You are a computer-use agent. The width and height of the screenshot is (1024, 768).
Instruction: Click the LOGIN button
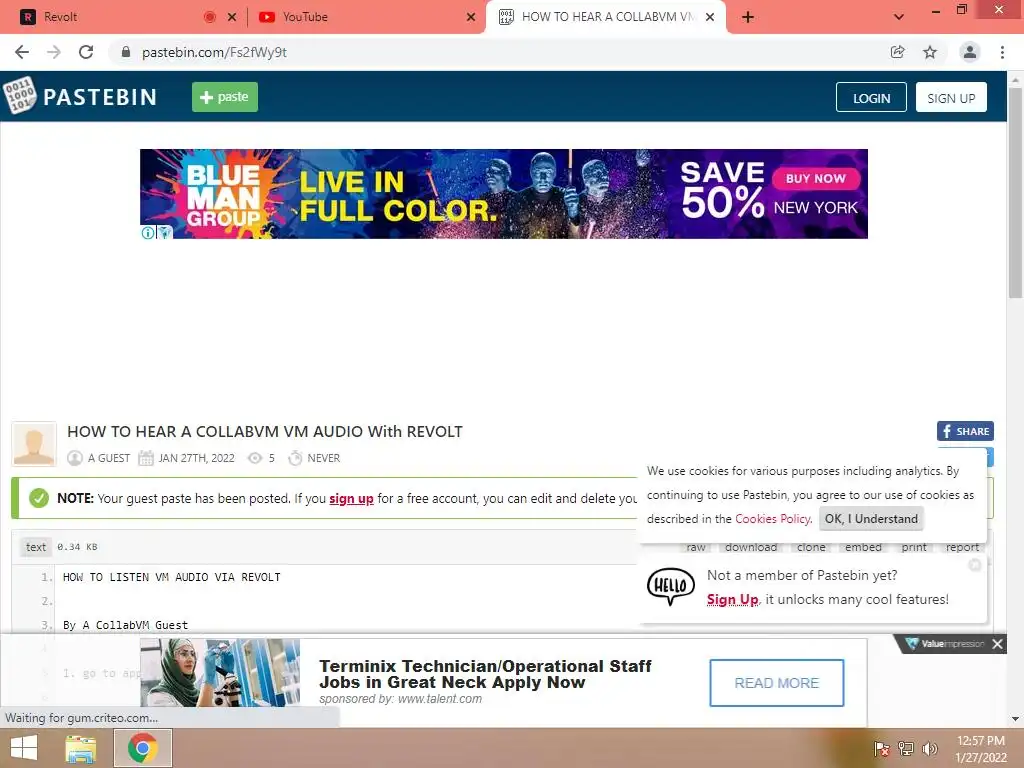[x=871, y=97]
